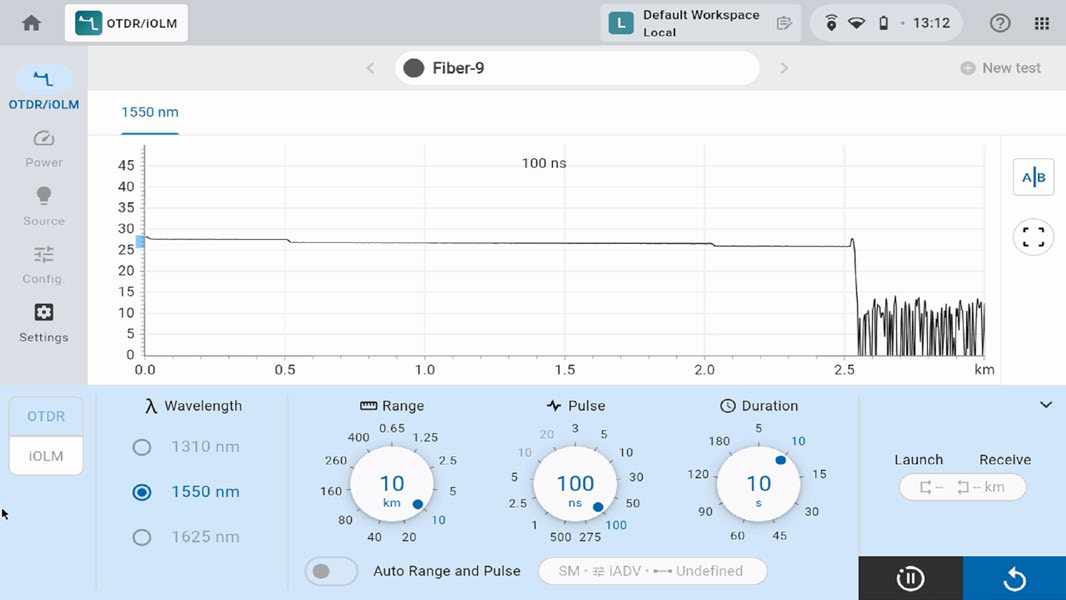Go to next fiber arrow
1066x600 pixels.
[784, 68]
